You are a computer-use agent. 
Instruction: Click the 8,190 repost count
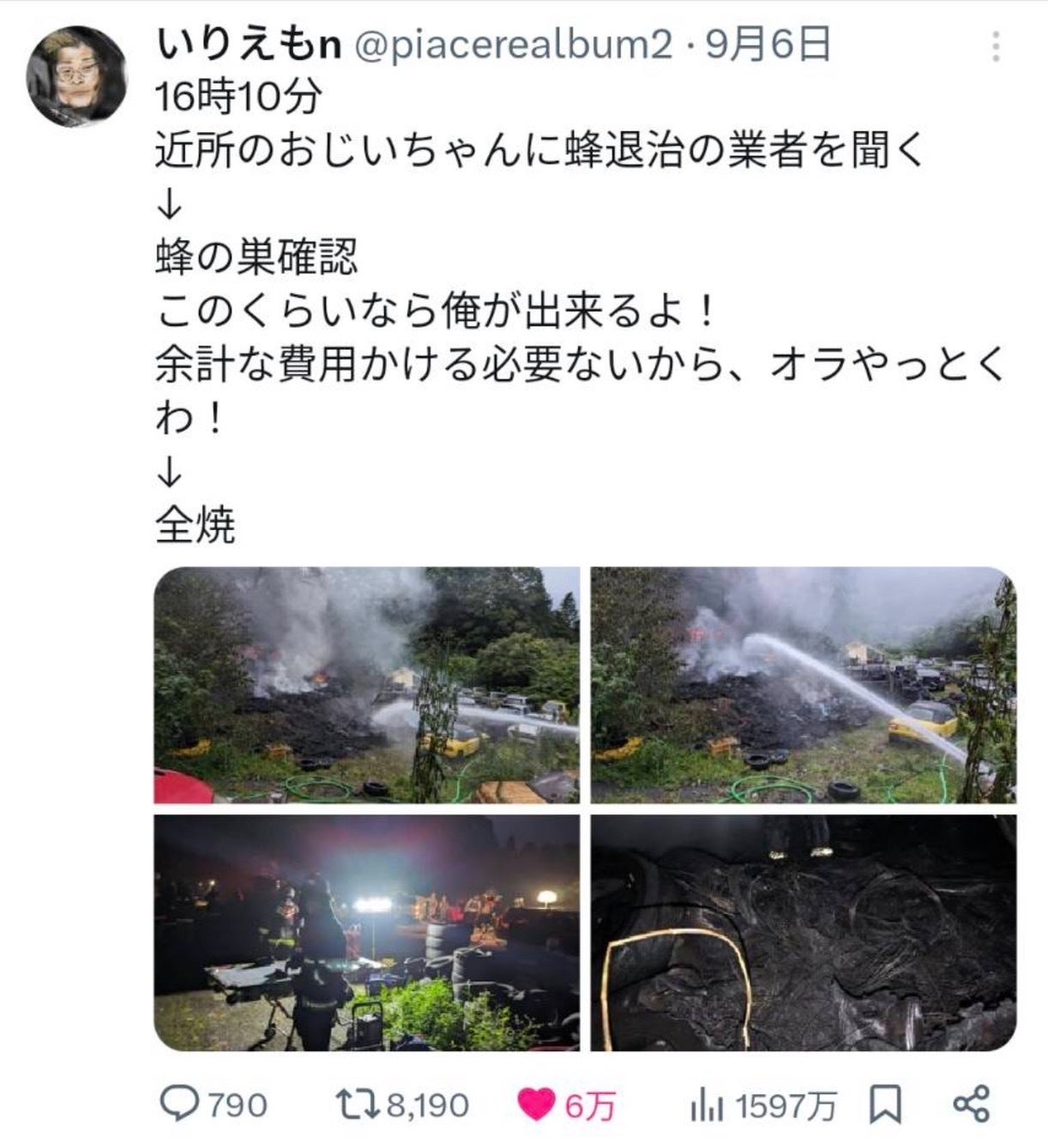point(427,1105)
